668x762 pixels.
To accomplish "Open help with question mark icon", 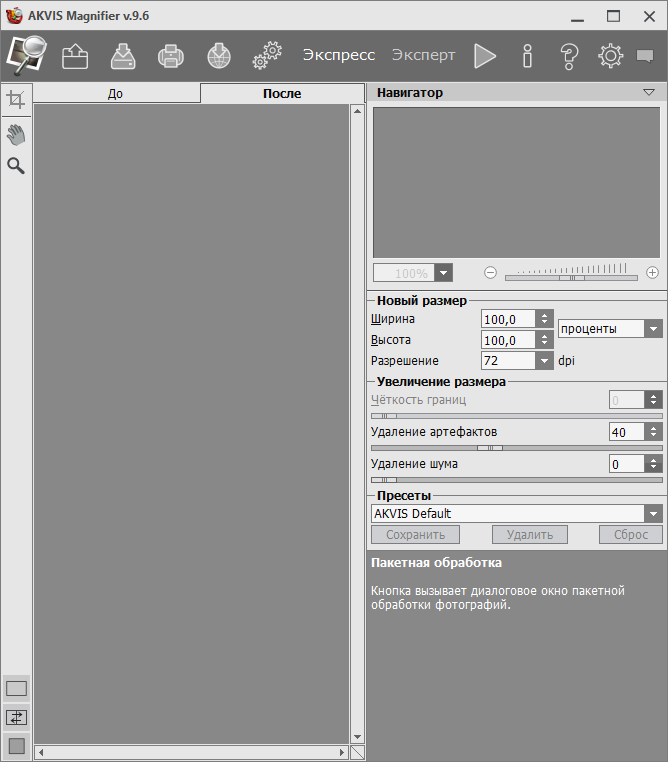I will (x=569, y=56).
